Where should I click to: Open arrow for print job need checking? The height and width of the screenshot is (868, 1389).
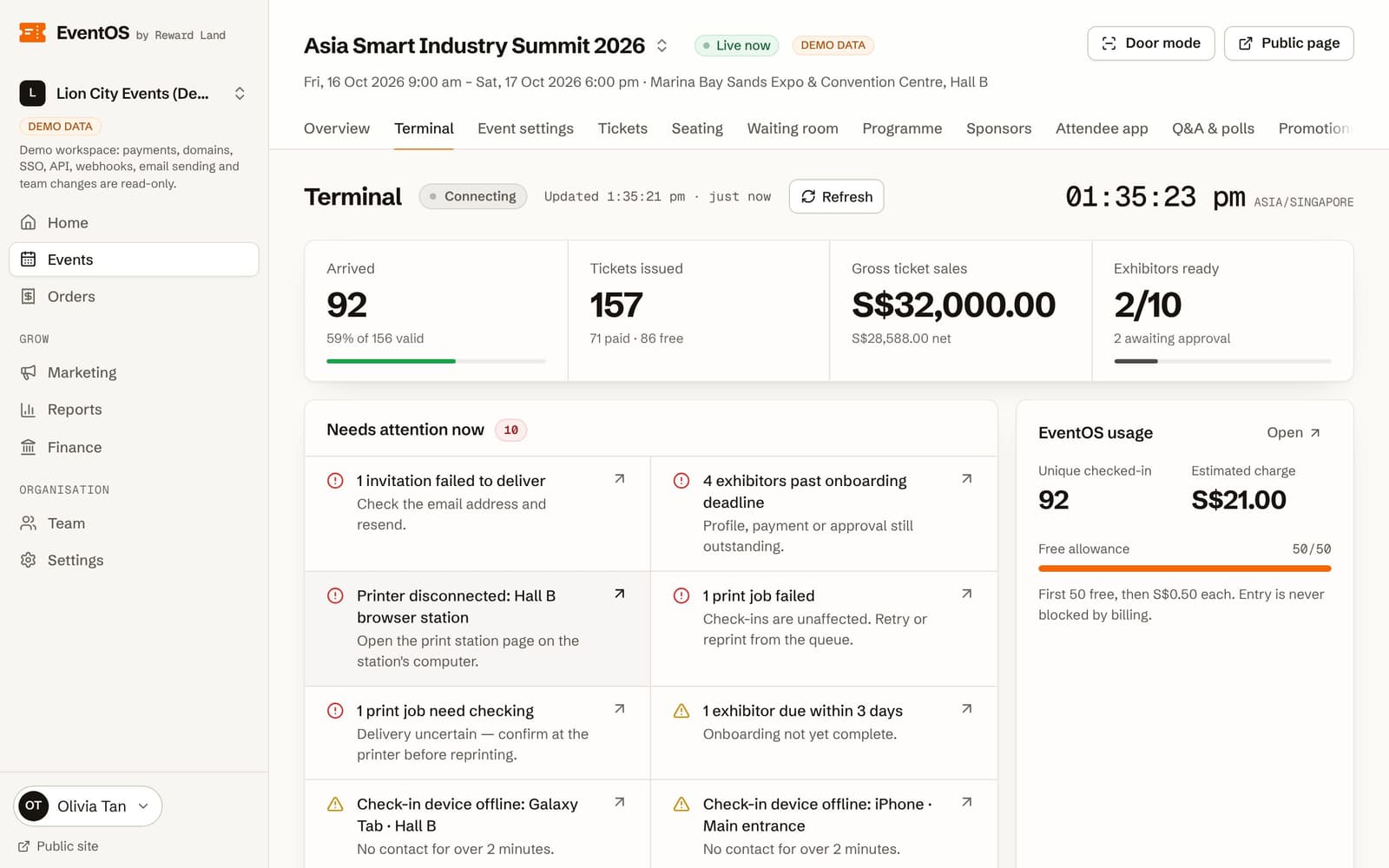click(x=620, y=708)
